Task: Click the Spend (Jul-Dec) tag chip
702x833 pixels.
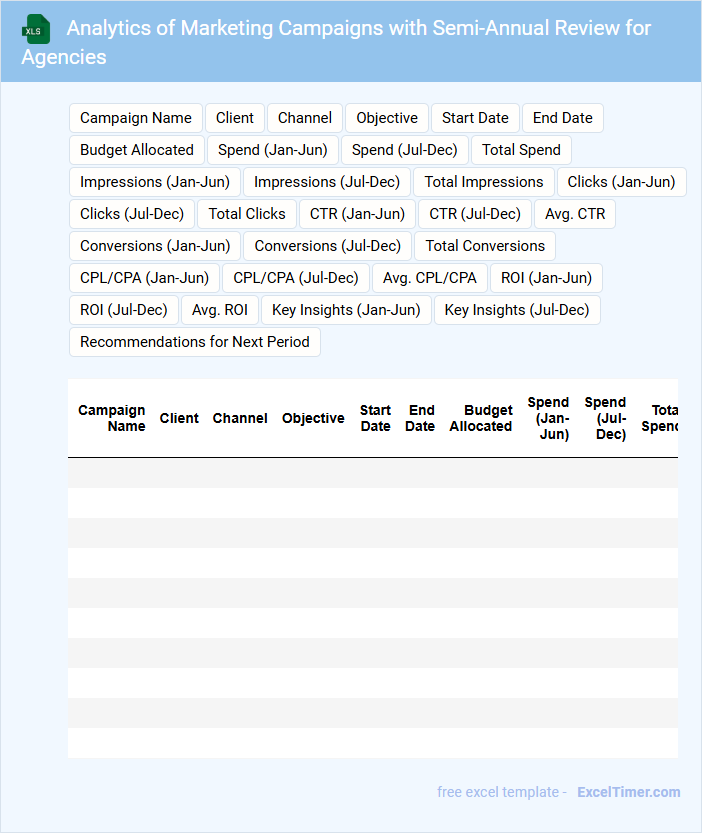Action: 404,150
